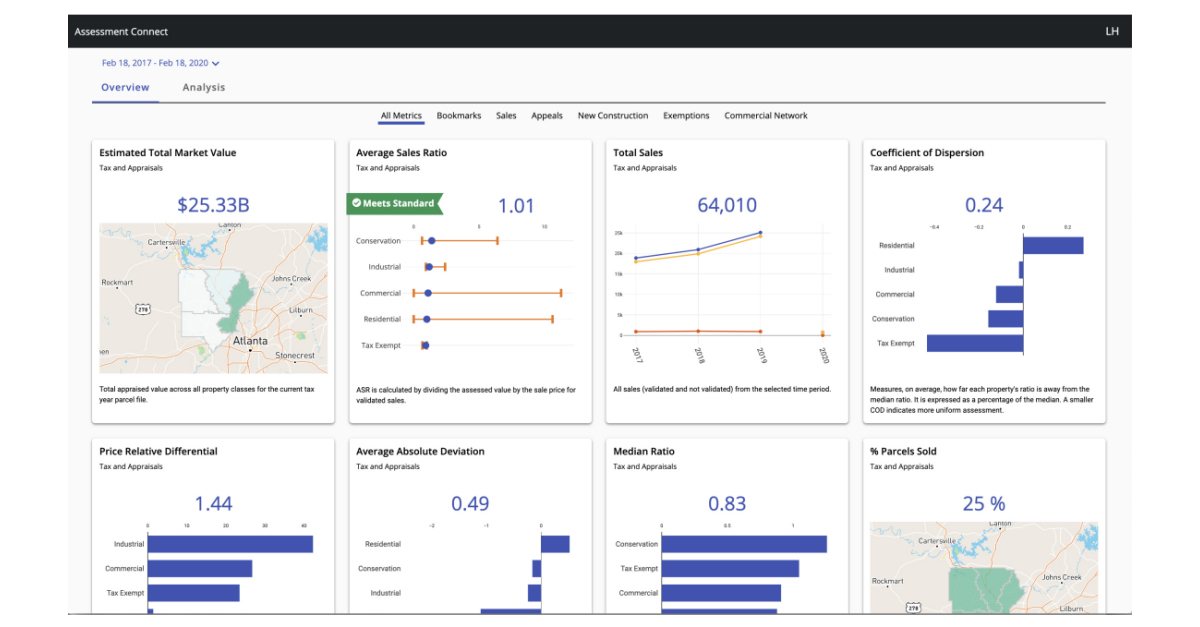Screen dimensions: 1200x627
Task: Select the Appeals category
Action: tap(547, 115)
